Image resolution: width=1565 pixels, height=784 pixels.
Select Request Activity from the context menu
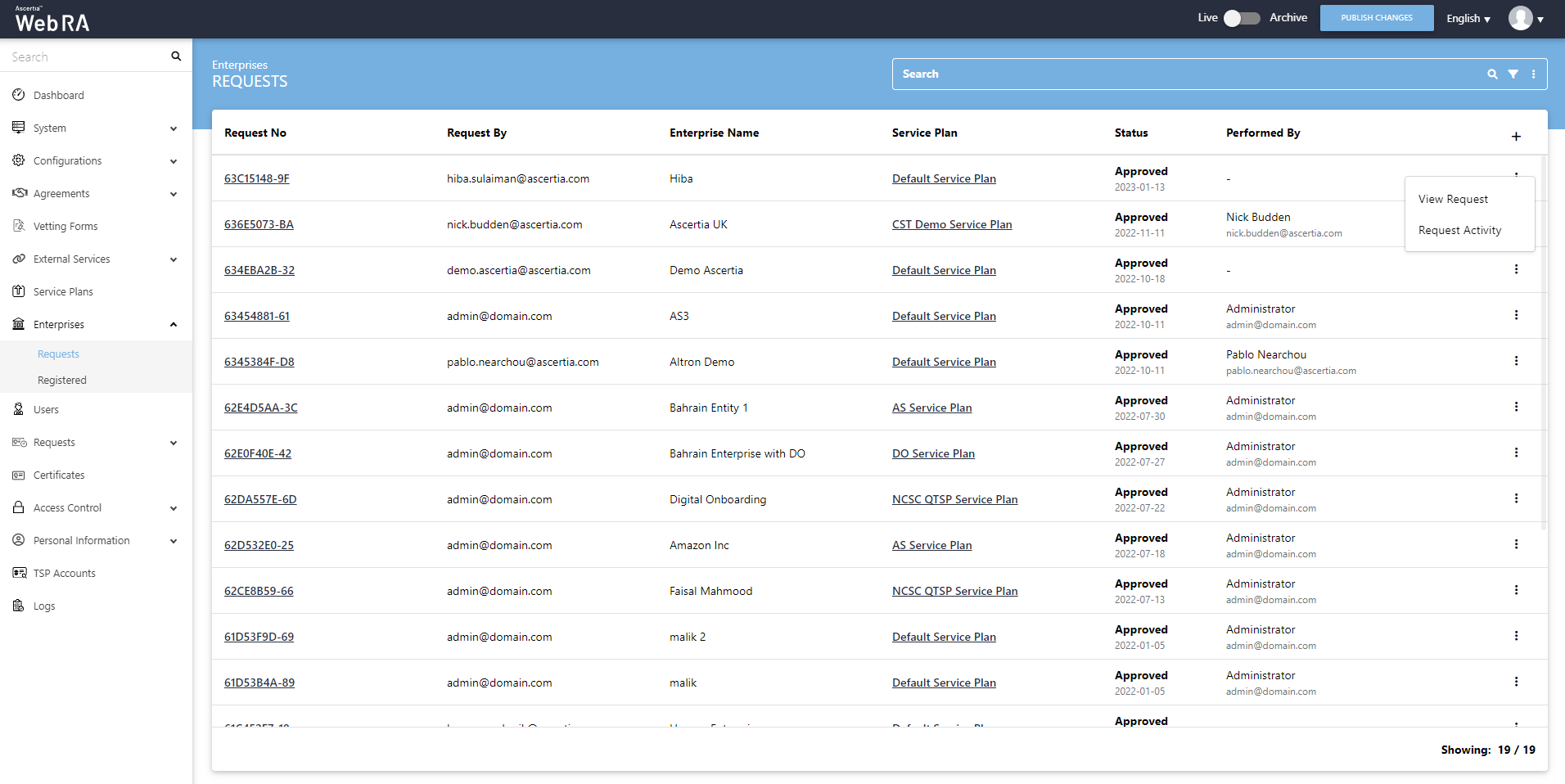1459,231
